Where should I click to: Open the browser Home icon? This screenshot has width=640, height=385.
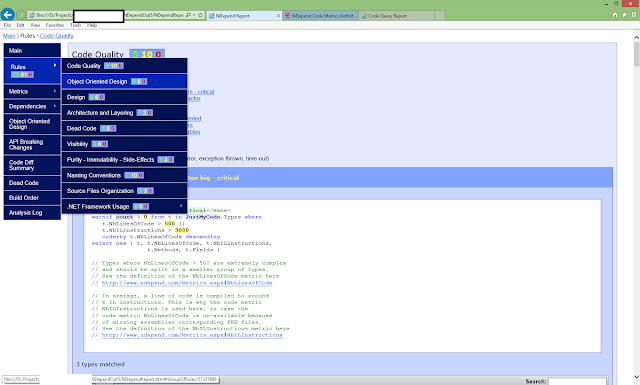point(615,15)
